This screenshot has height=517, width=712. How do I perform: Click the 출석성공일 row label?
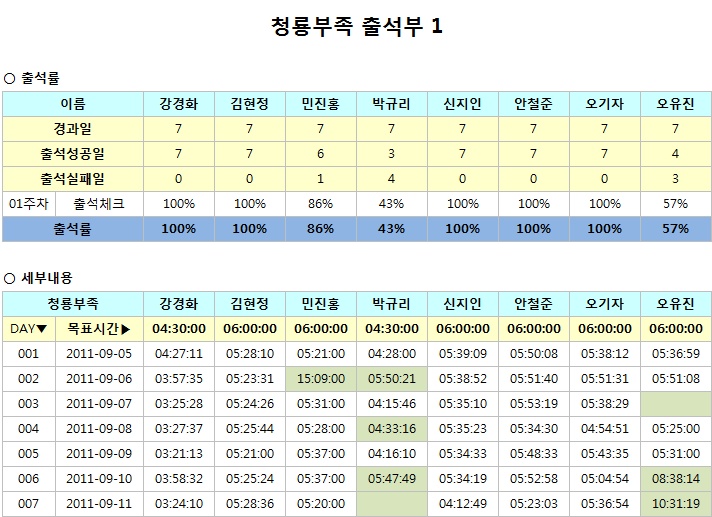coord(73,154)
